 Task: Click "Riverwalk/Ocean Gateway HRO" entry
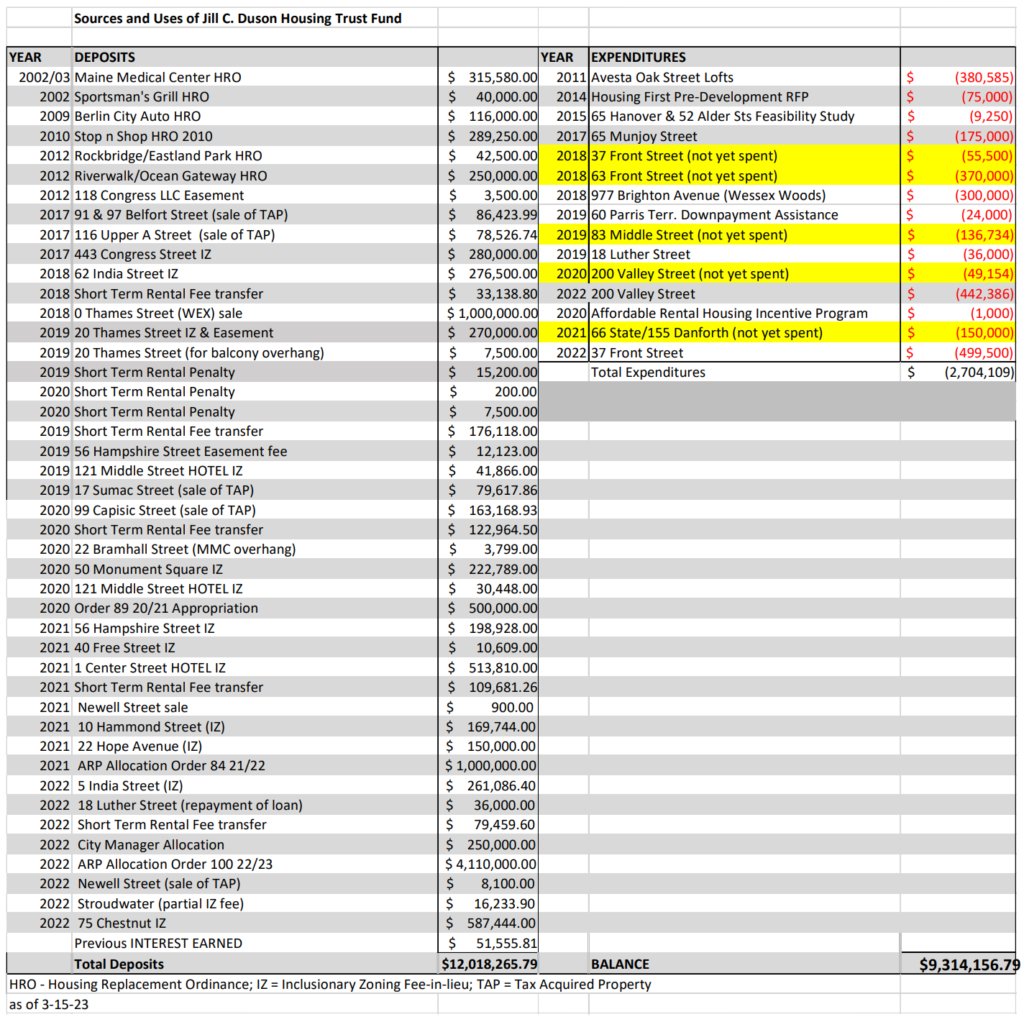point(170,176)
